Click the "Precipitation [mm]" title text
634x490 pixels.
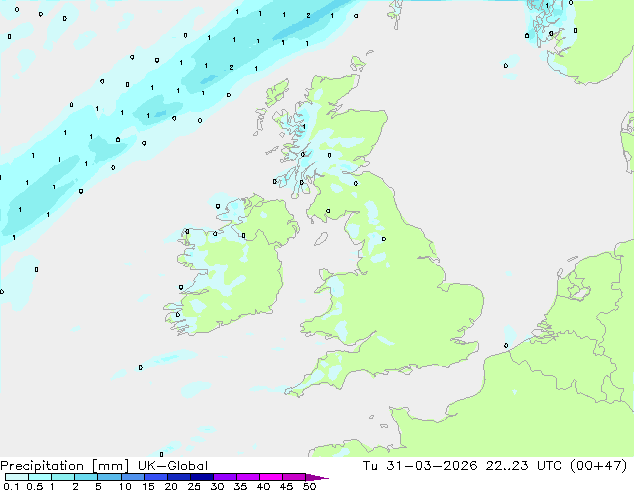coord(65,466)
